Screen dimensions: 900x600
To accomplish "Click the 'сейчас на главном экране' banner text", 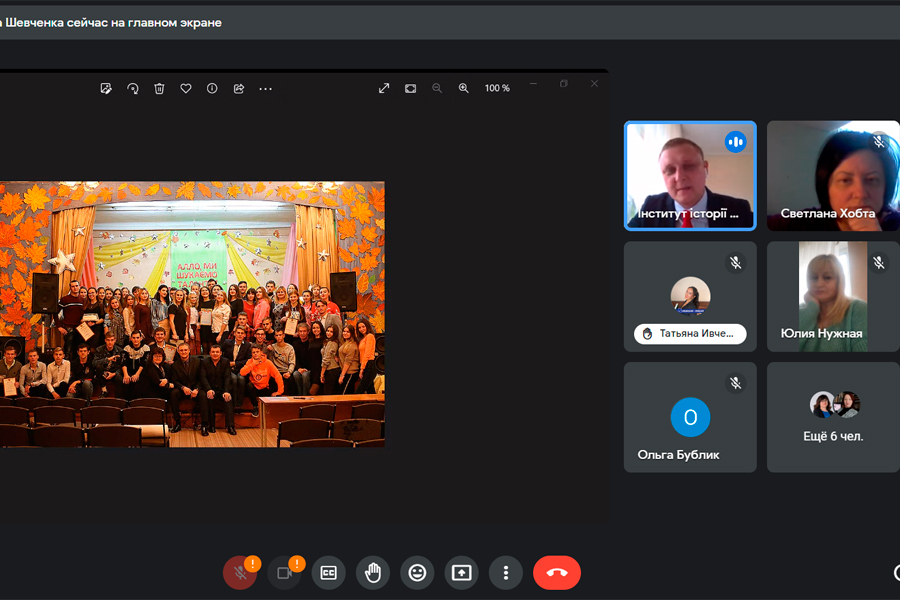I will (144, 23).
